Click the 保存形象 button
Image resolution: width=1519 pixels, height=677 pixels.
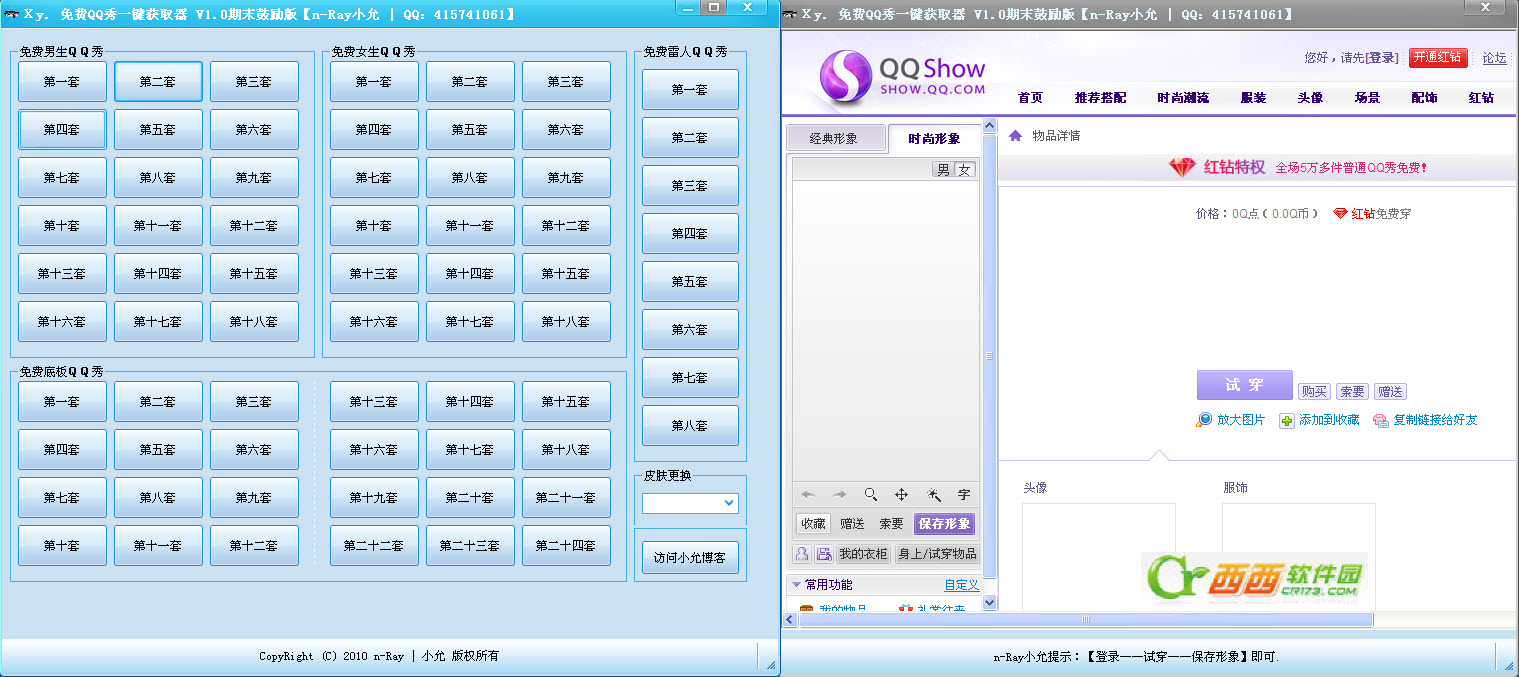coord(944,523)
